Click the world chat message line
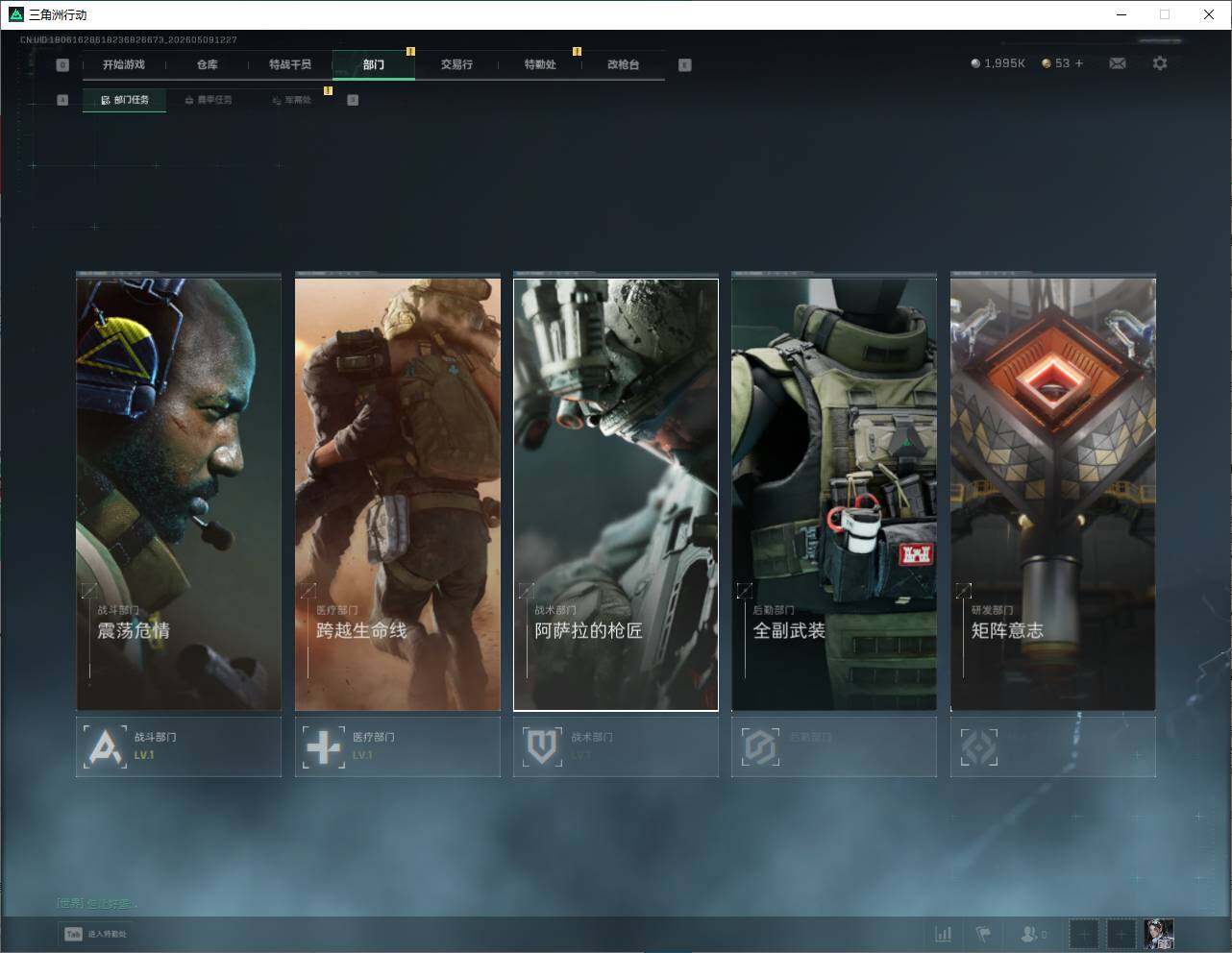The height and width of the screenshot is (953, 1232). pyautogui.click(x=98, y=903)
